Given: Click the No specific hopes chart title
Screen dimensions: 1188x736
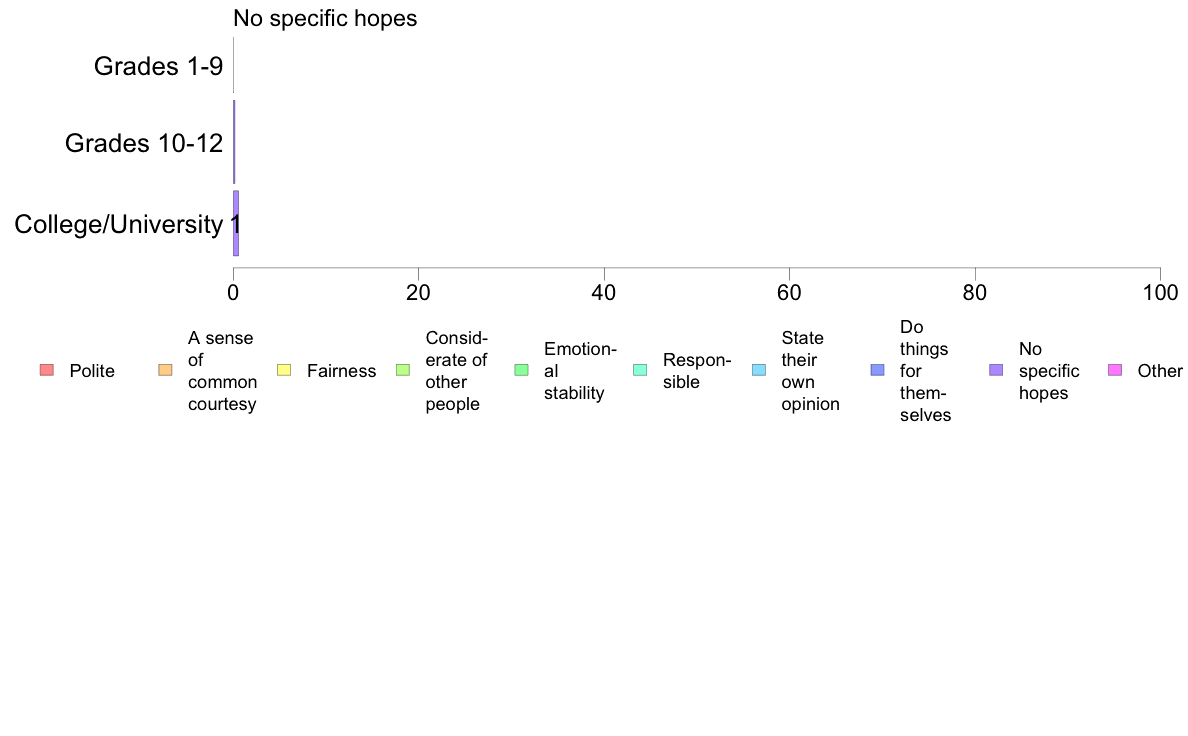Looking at the screenshot, I should pyautogui.click(x=325, y=19).
